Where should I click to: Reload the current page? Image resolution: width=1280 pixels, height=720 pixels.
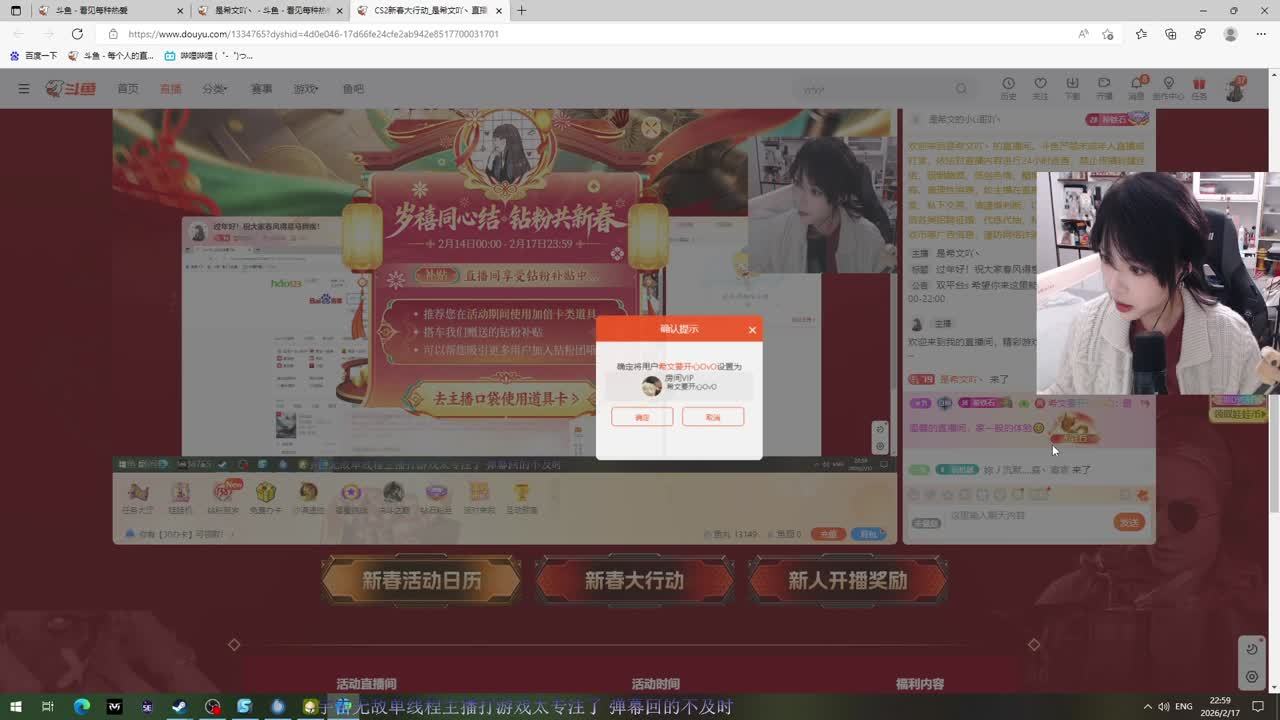tap(77, 34)
